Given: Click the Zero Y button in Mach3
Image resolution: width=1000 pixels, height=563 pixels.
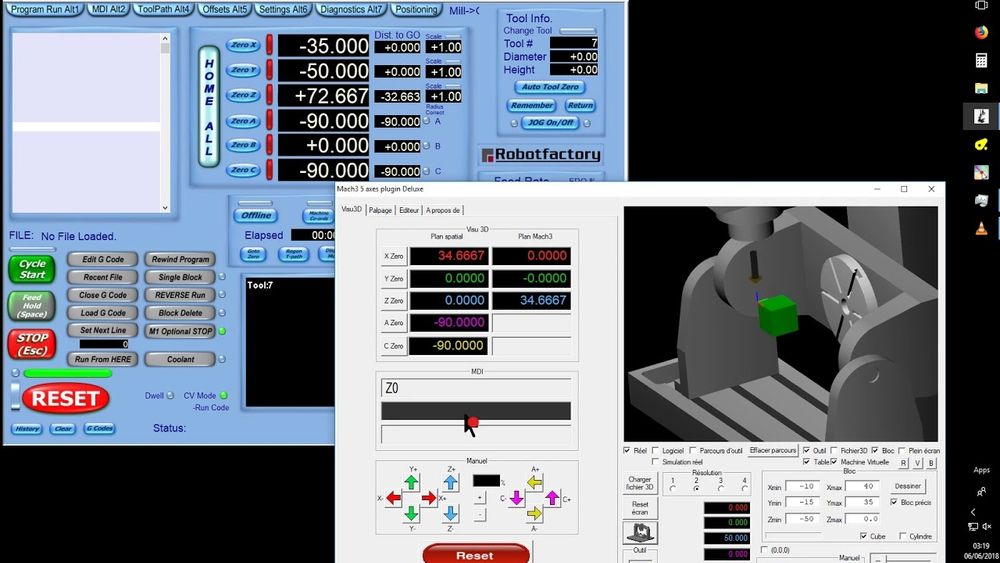Looking at the screenshot, I should click(x=244, y=70).
